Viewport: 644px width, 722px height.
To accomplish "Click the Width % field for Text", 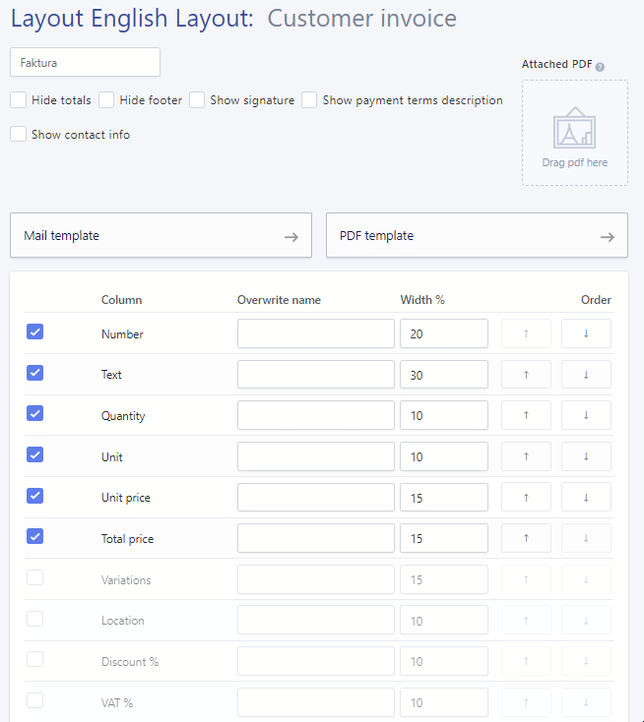I will [443, 375].
